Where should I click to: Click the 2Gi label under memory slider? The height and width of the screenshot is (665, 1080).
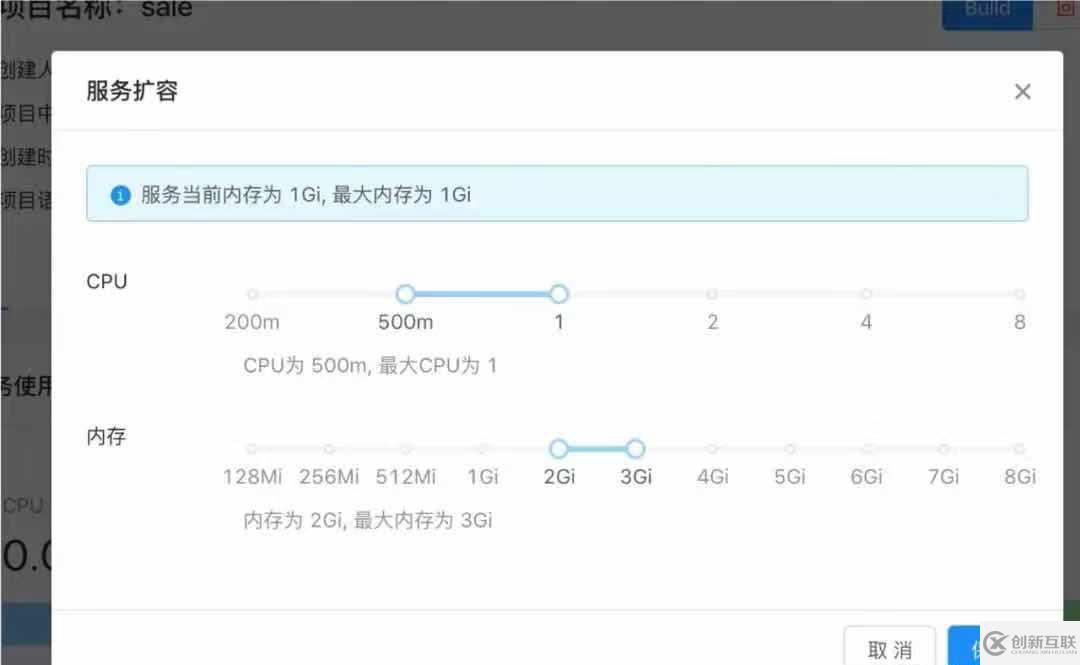pyautogui.click(x=559, y=476)
